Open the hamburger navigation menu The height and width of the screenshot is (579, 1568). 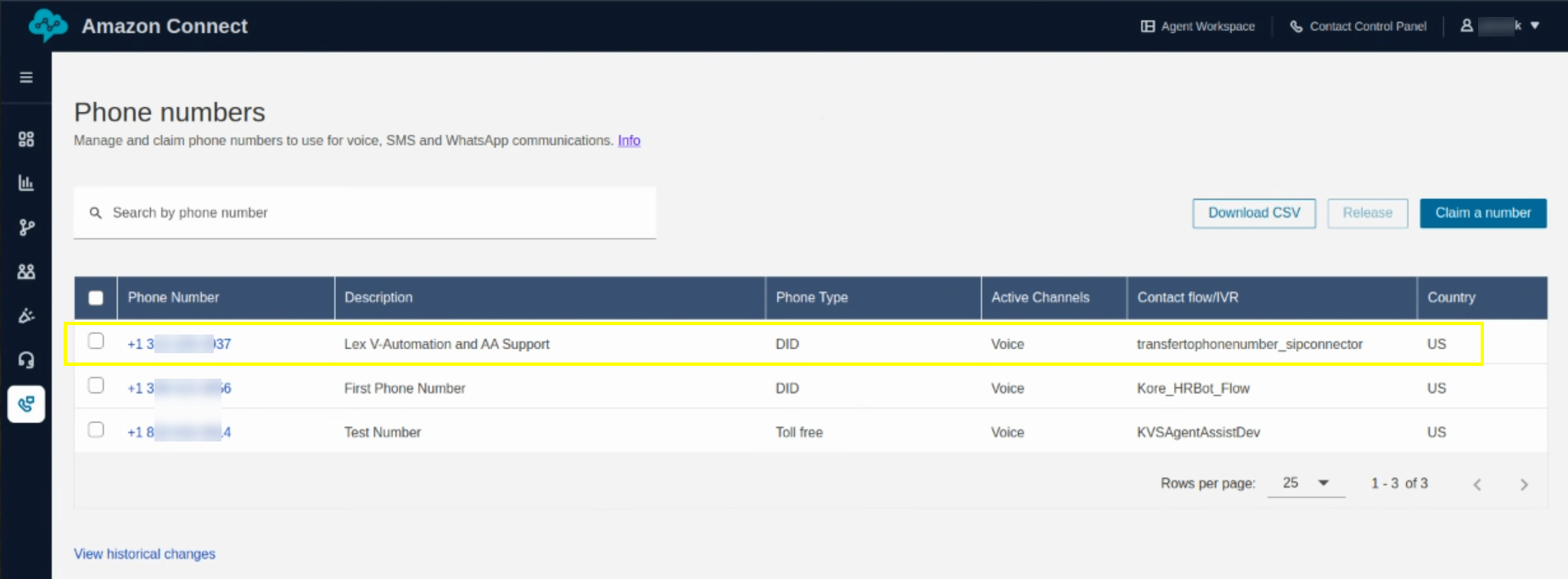click(x=26, y=77)
